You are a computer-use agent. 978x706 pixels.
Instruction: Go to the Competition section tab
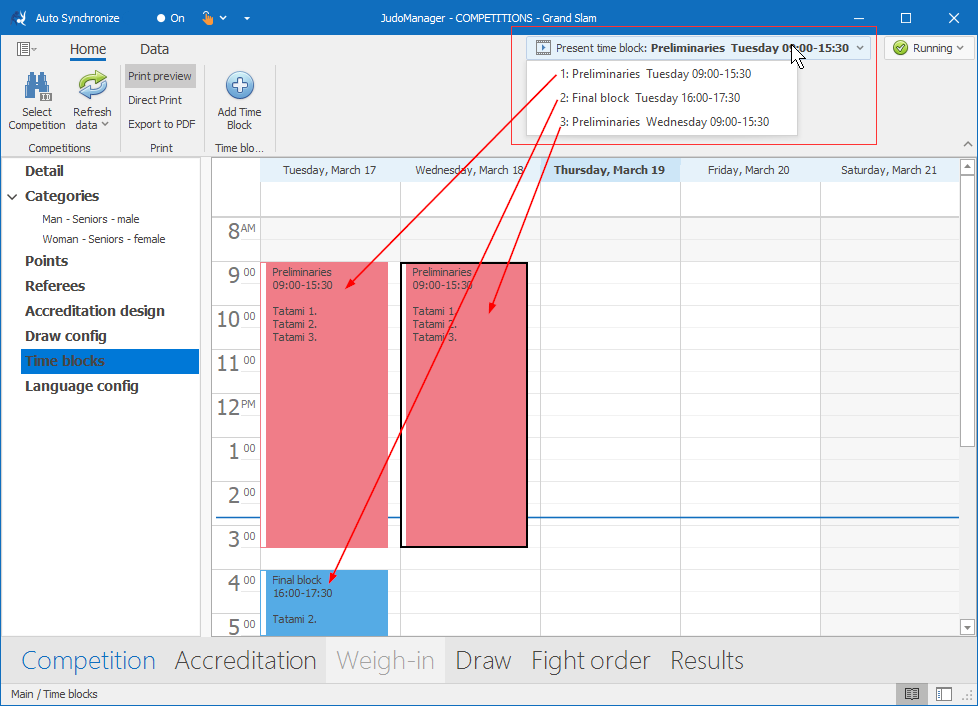click(x=88, y=660)
